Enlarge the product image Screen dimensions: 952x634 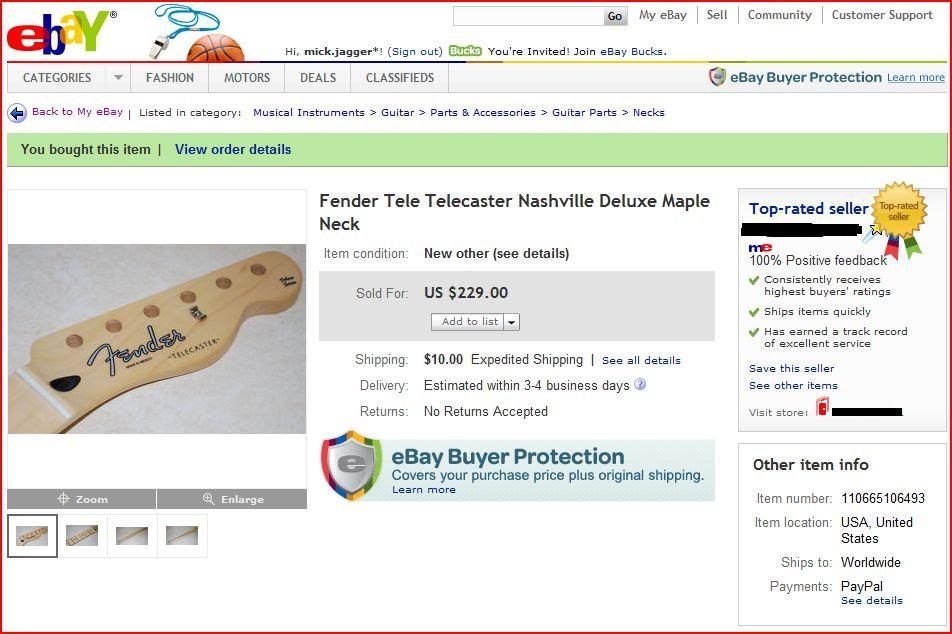click(x=232, y=499)
